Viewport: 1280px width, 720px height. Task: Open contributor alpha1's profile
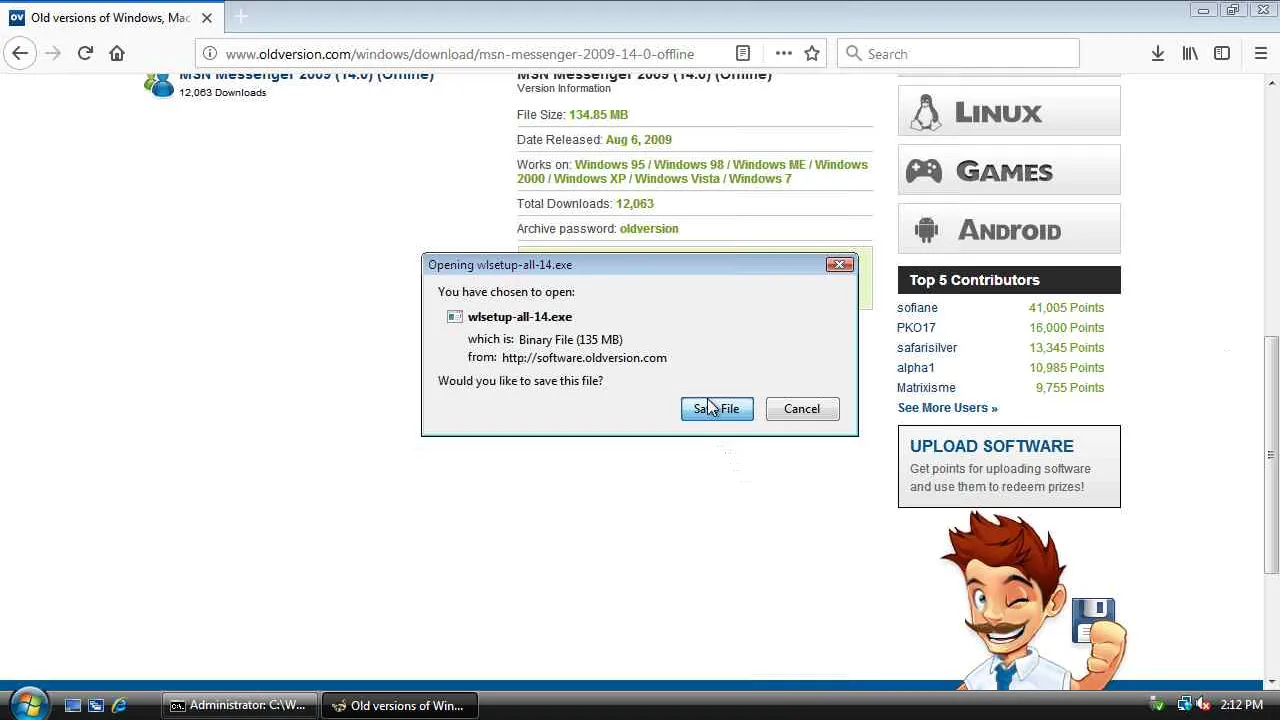916,368
